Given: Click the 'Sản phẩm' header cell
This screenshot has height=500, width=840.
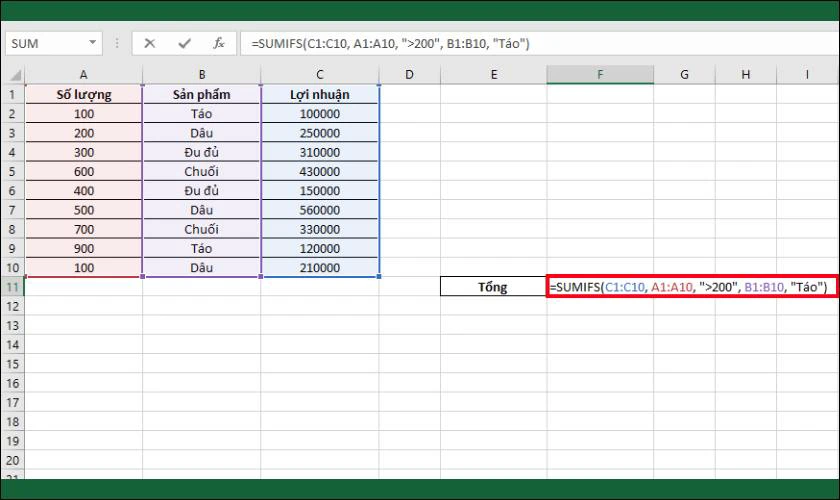Looking at the screenshot, I should coord(201,95).
